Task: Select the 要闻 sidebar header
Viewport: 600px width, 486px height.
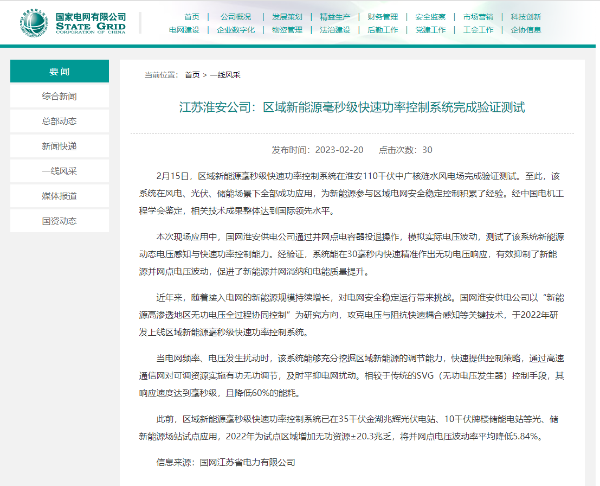Action: (x=60, y=72)
